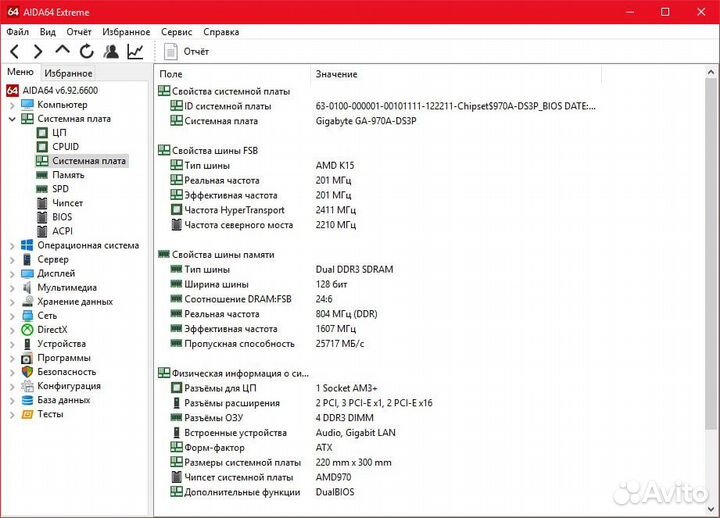Expand the Сеть tree node
Image resolution: width=720 pixels, height=518 pixels.
(12, 316)
